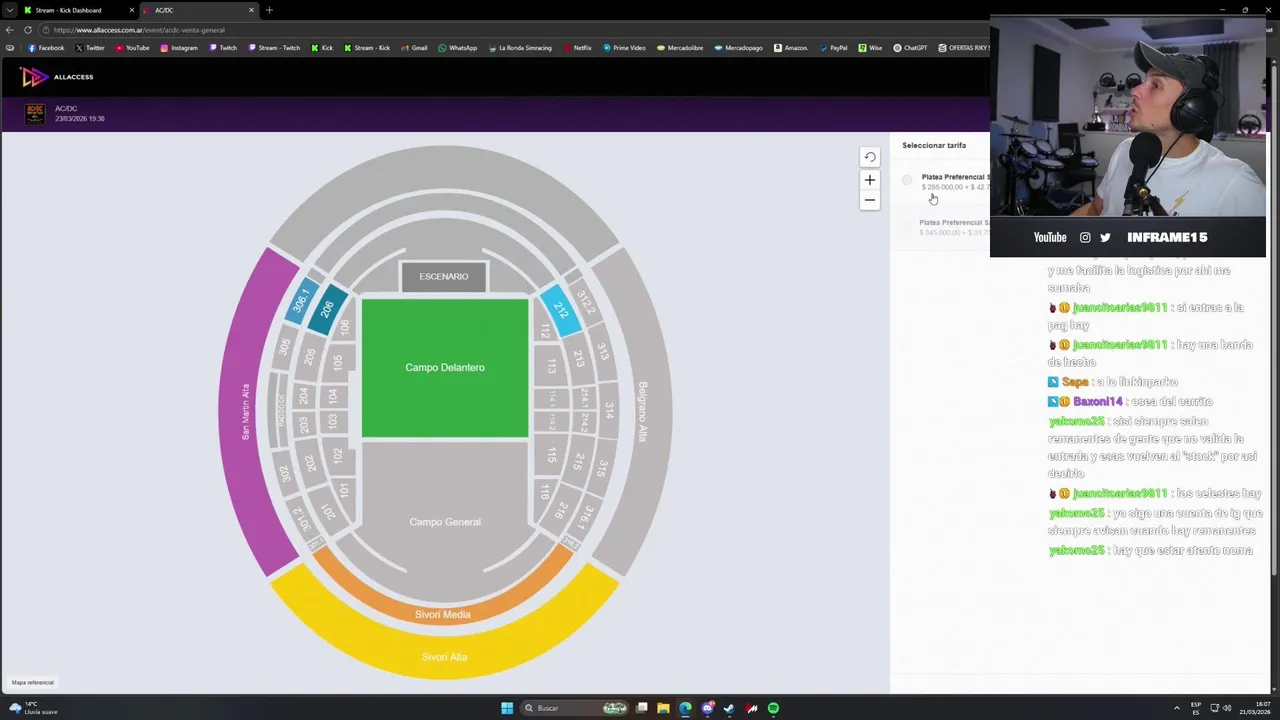Image resolution: width=1280 pixels, height=720 pixels.
Task: Open the Stream - Twitch bookmark
Action: (x=274, y=48)
